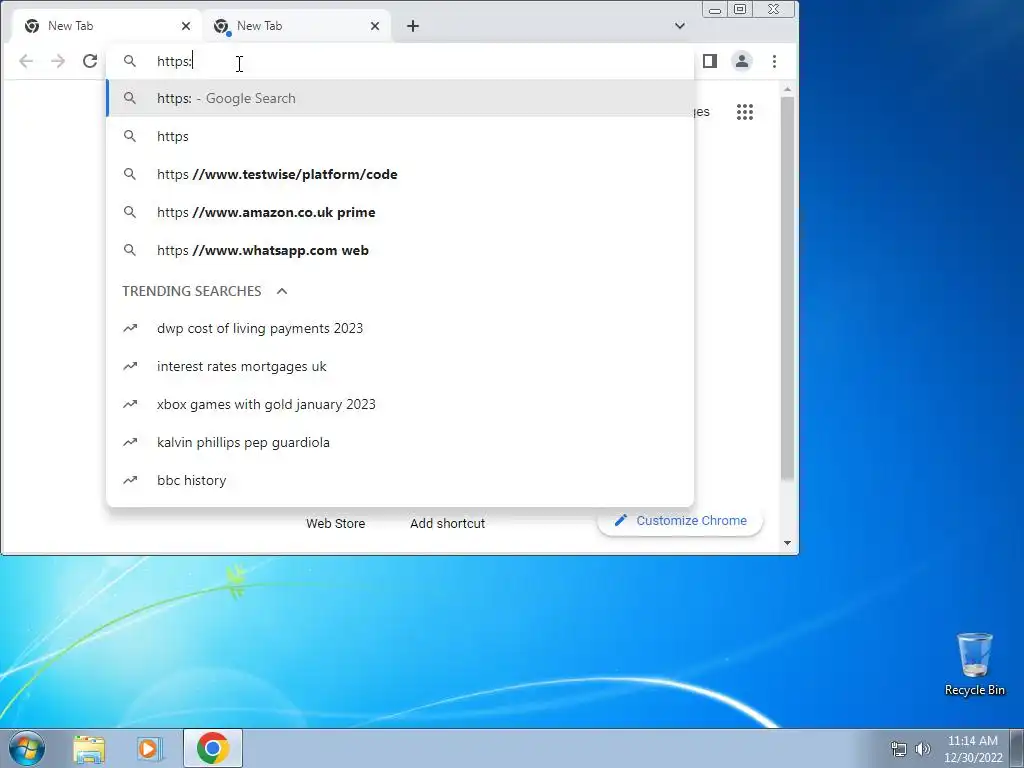Select 'bbc history' trending search
The image size is (1024, 768).
pos(400,480)
